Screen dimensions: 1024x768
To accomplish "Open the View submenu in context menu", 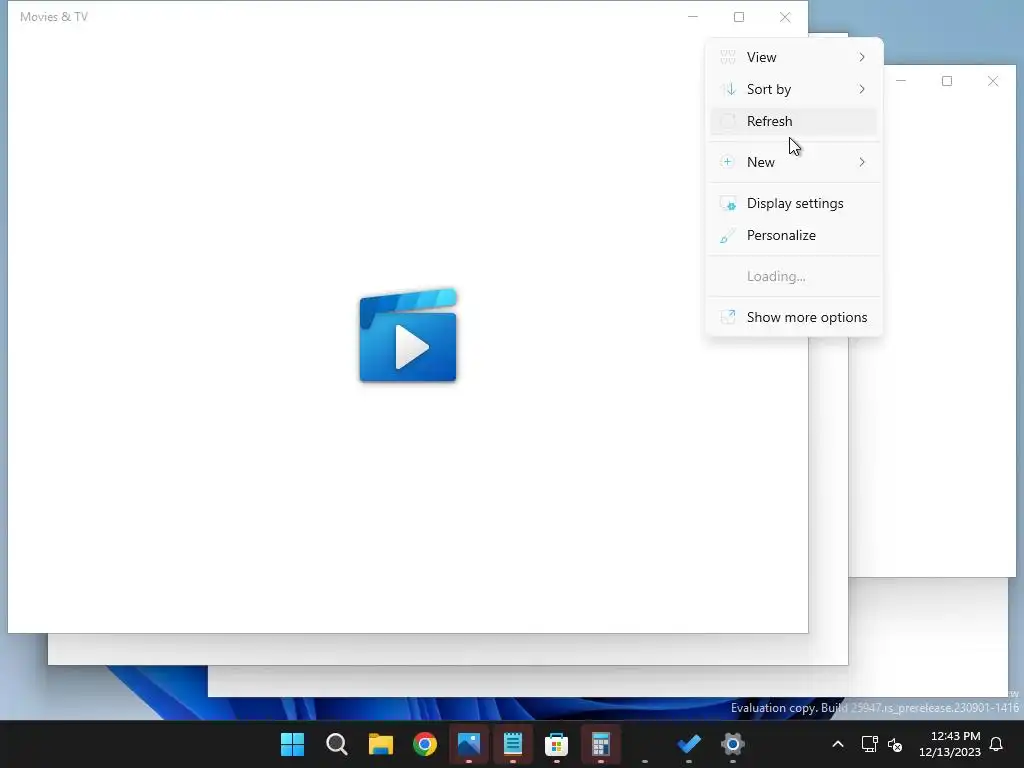I will click(x=793, y=57).
